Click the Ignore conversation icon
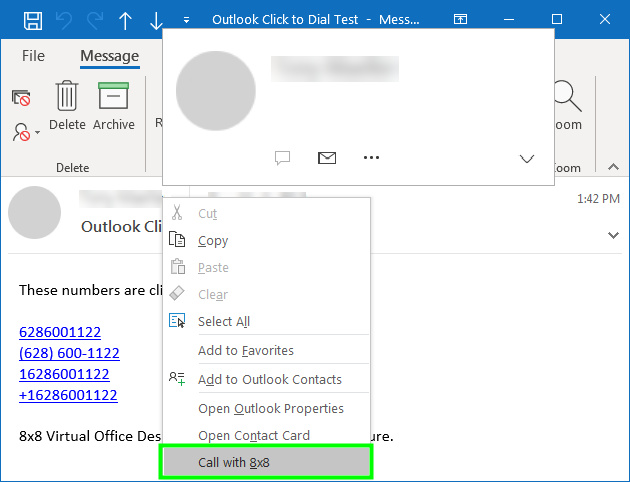 pyautogui.click(x=21, y=98)
